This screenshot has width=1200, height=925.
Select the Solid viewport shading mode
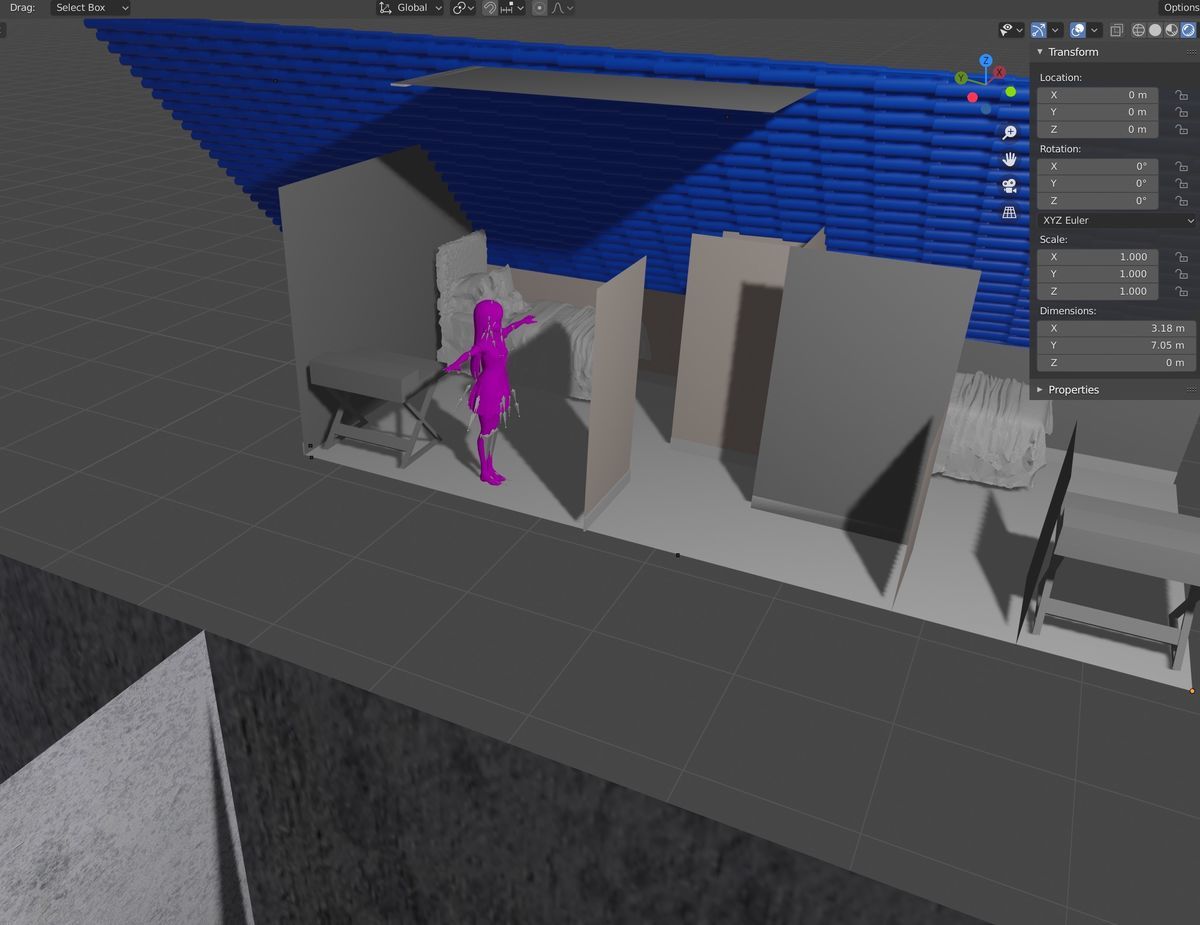pos(1155,30)
